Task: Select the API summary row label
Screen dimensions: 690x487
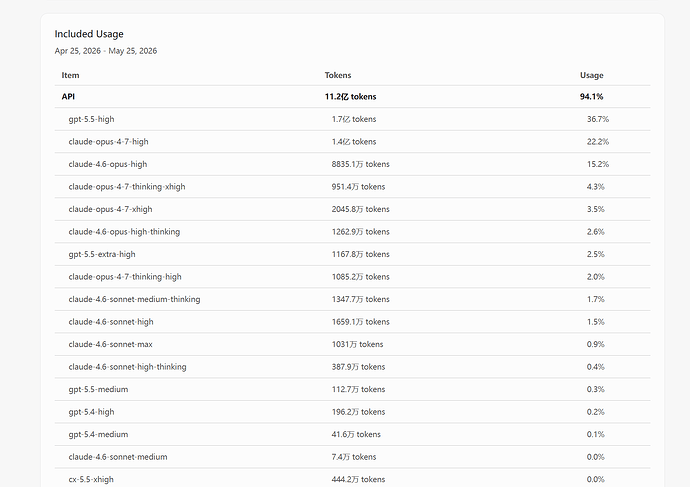Action: (68, 96)
